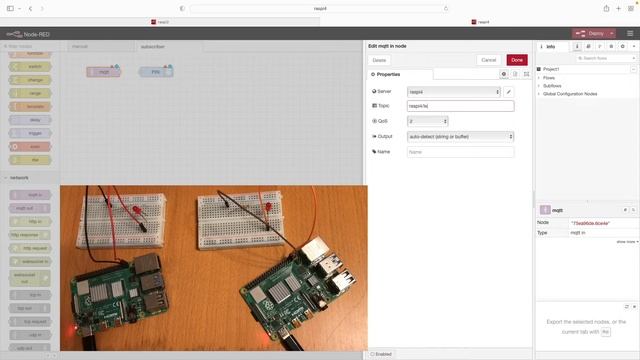
Task: Select the change node in the palette
Action: [x=31, y=80]
